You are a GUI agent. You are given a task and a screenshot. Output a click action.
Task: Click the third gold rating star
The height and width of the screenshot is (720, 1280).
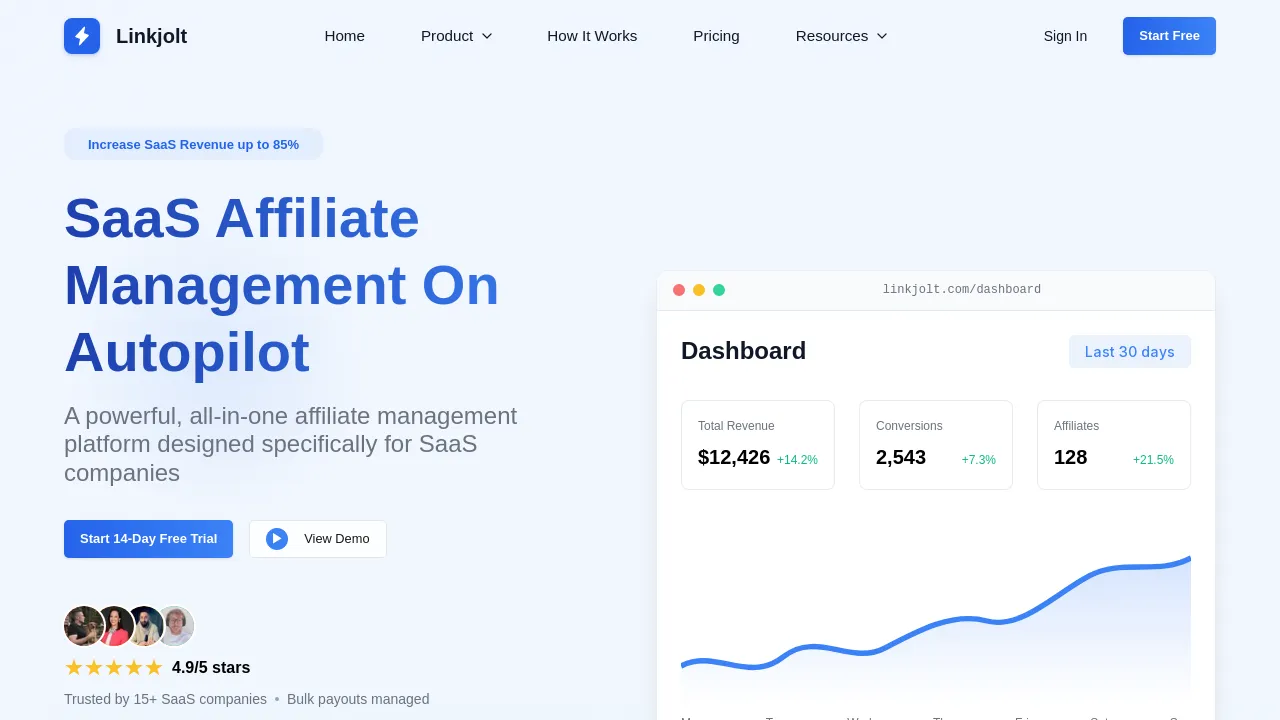pyautogui.click(x=114, y=667)
